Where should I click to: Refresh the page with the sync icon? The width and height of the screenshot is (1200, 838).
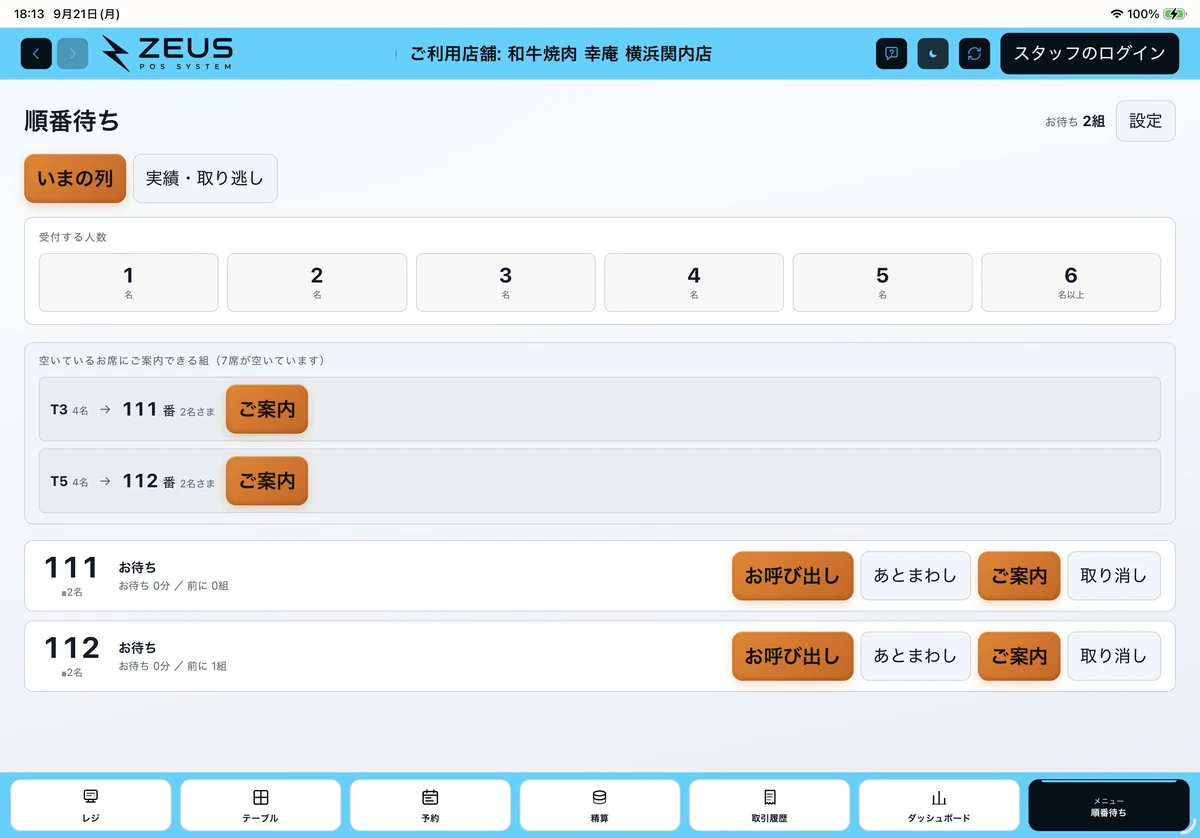pyautogui.click(x=974, y=53)
